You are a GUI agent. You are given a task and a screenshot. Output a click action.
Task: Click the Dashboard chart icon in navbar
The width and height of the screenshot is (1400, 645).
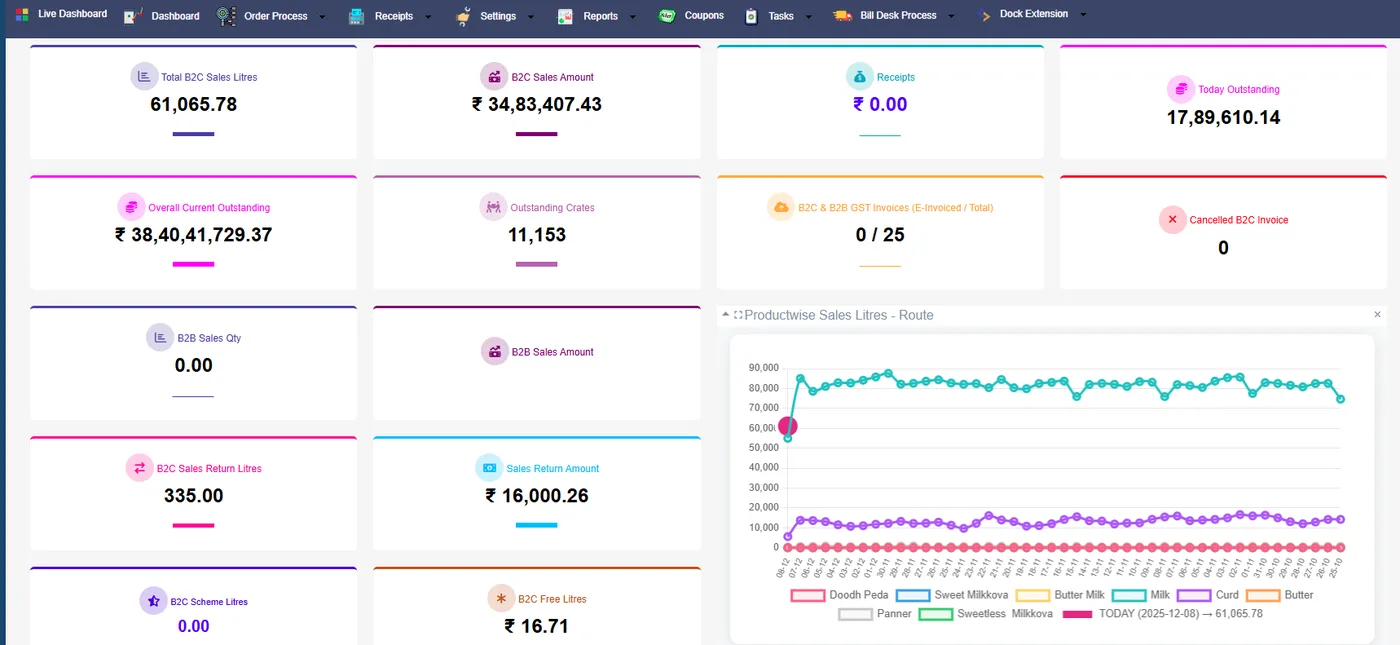[132, 16]
